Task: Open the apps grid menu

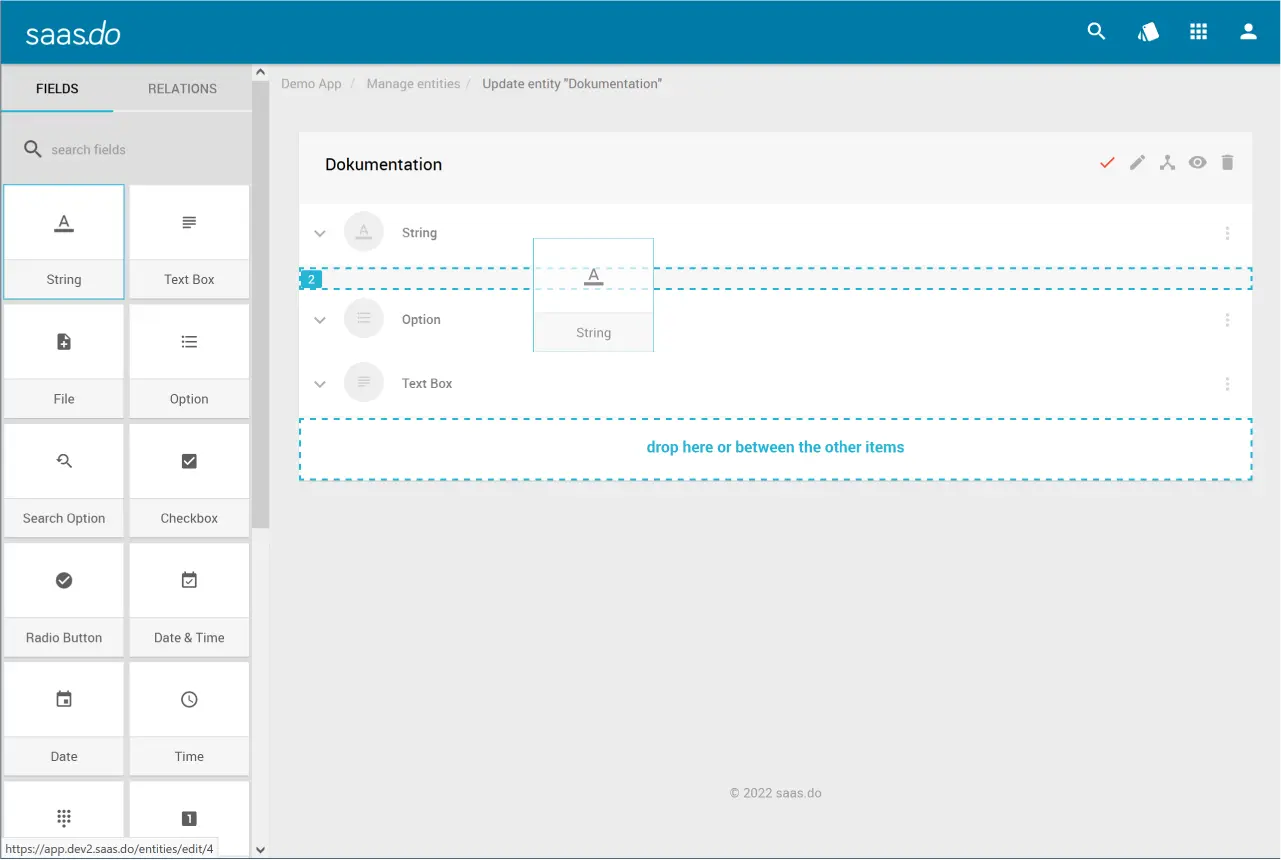Action: 1198,31
